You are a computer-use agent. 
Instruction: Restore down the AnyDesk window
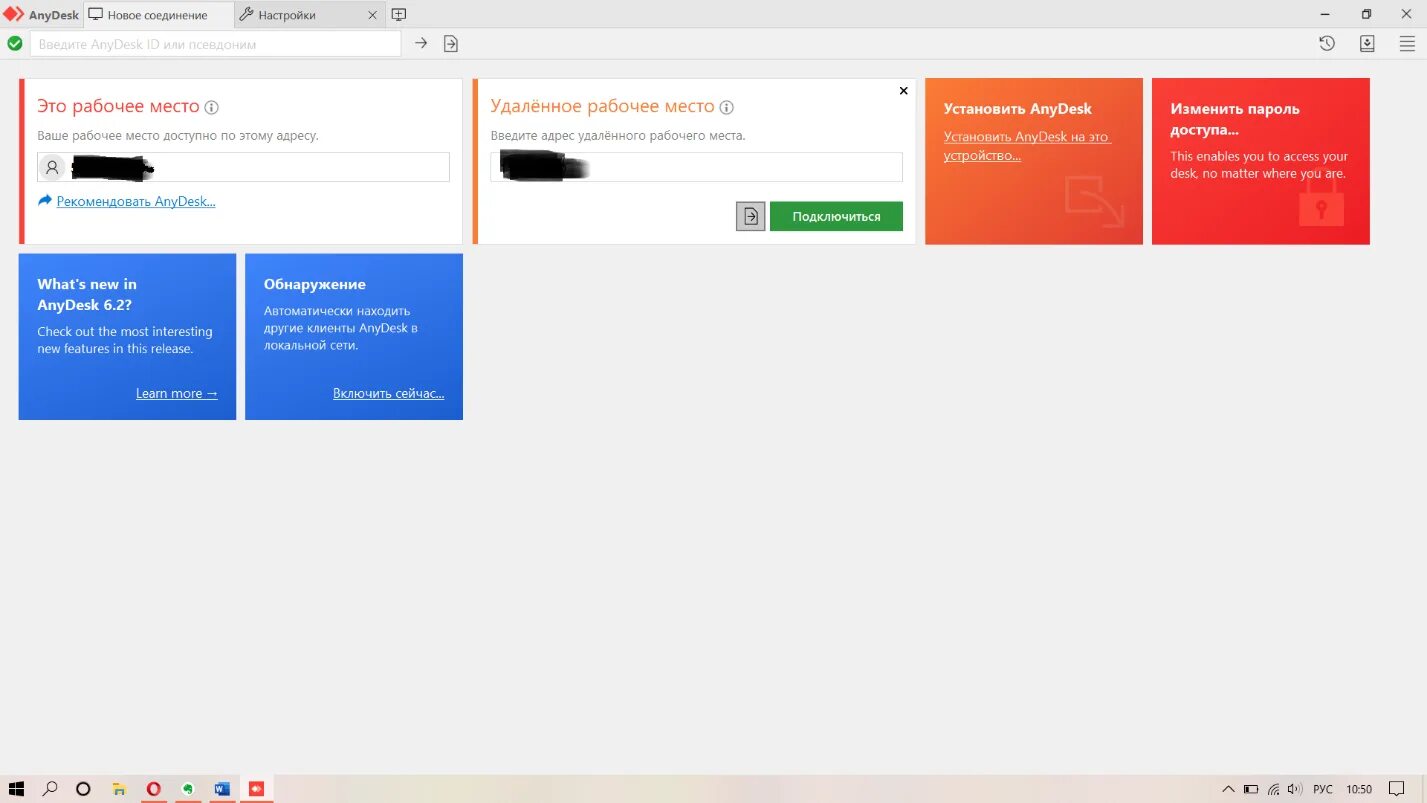(1367, 14)
